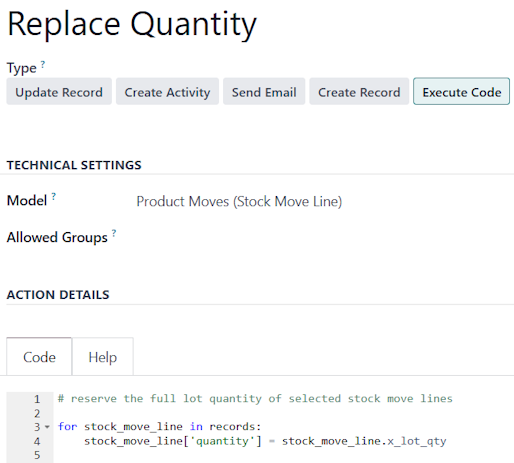The image size is (514, 463).
Task: Click code line 1 comment text
Action: [255, 399]
